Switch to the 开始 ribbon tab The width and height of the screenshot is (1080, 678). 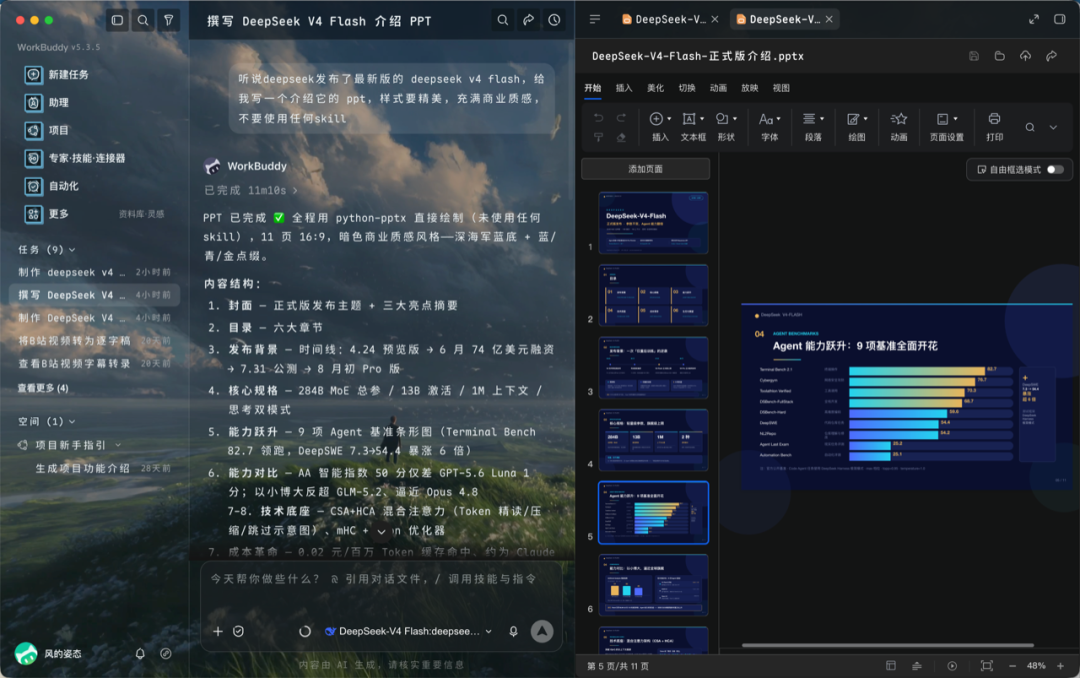click(x=592, y=88)
